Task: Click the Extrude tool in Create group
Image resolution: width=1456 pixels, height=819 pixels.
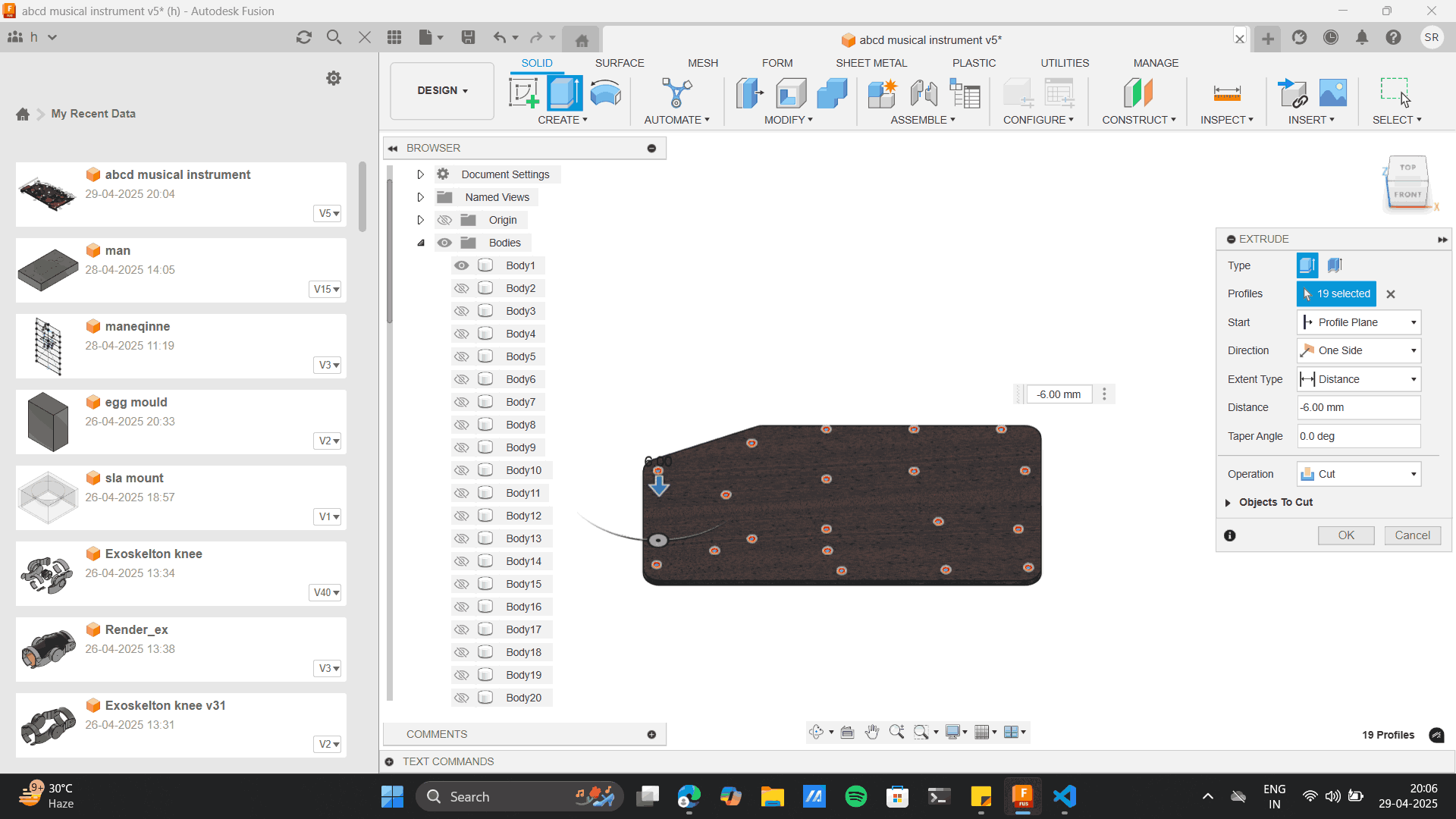Action: pyautogui.click(x=565, y=93)
